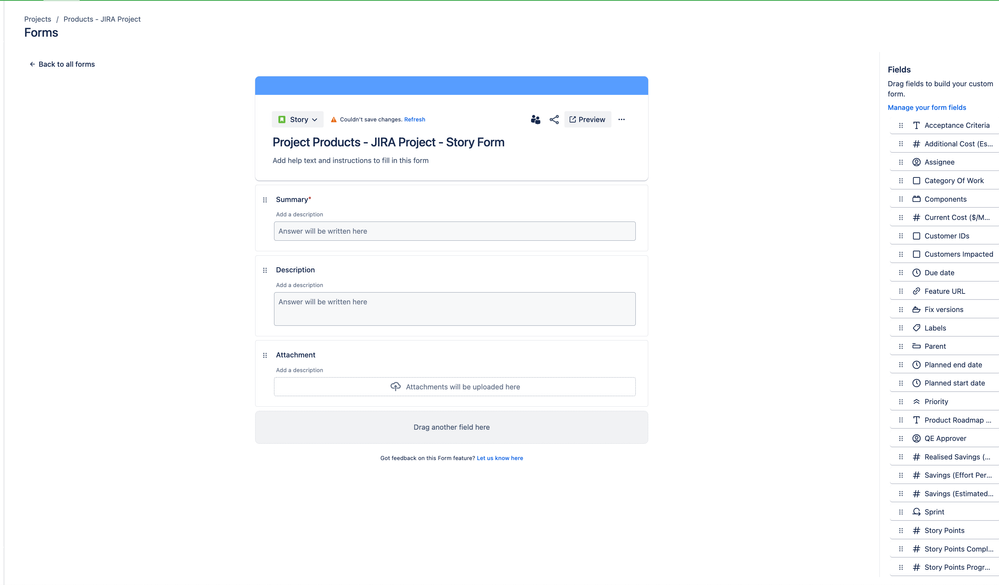Click the tag icon of Labels
999x585 pixels.
tap(916, 328)
